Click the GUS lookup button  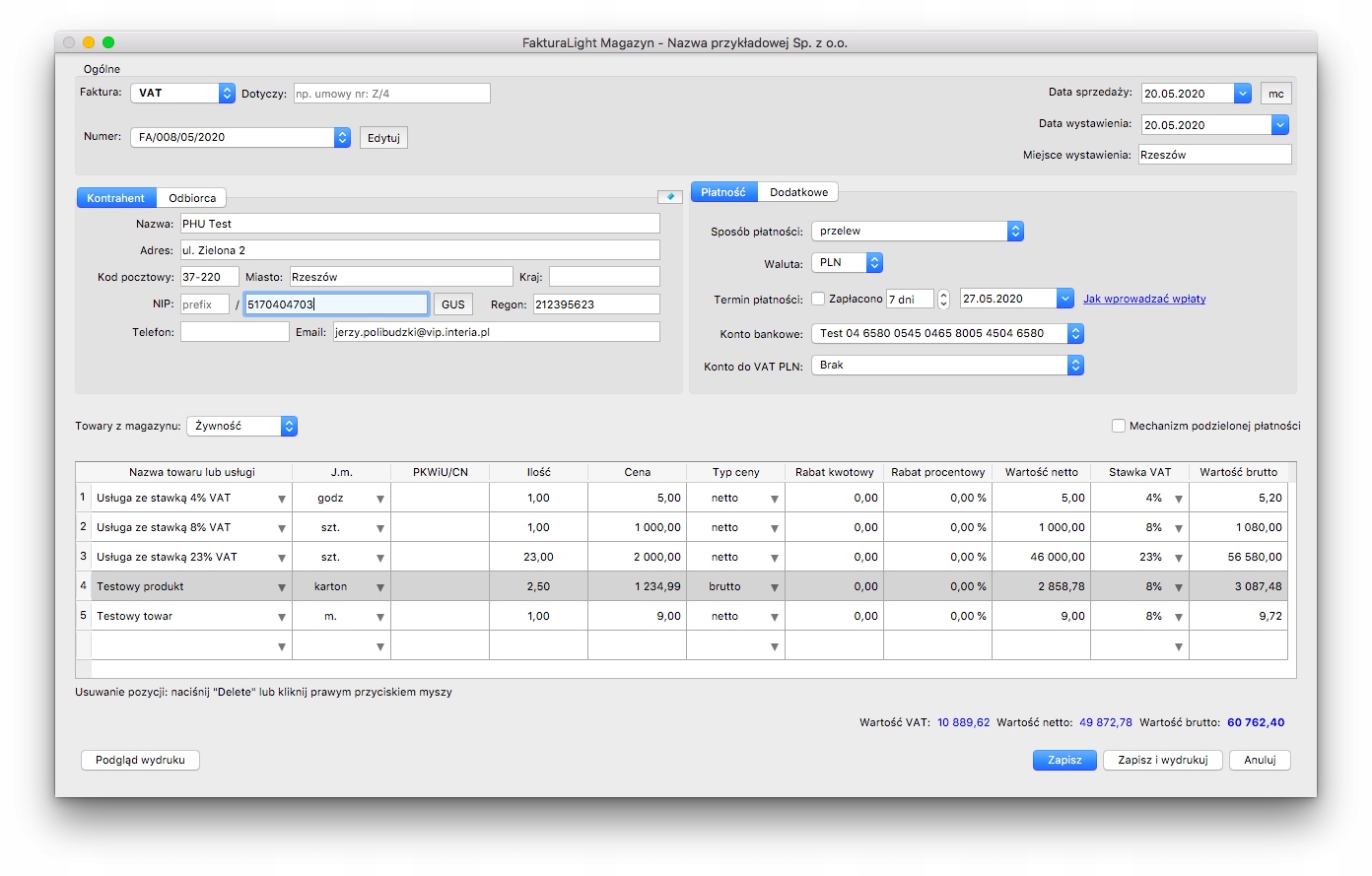[452, 304]
